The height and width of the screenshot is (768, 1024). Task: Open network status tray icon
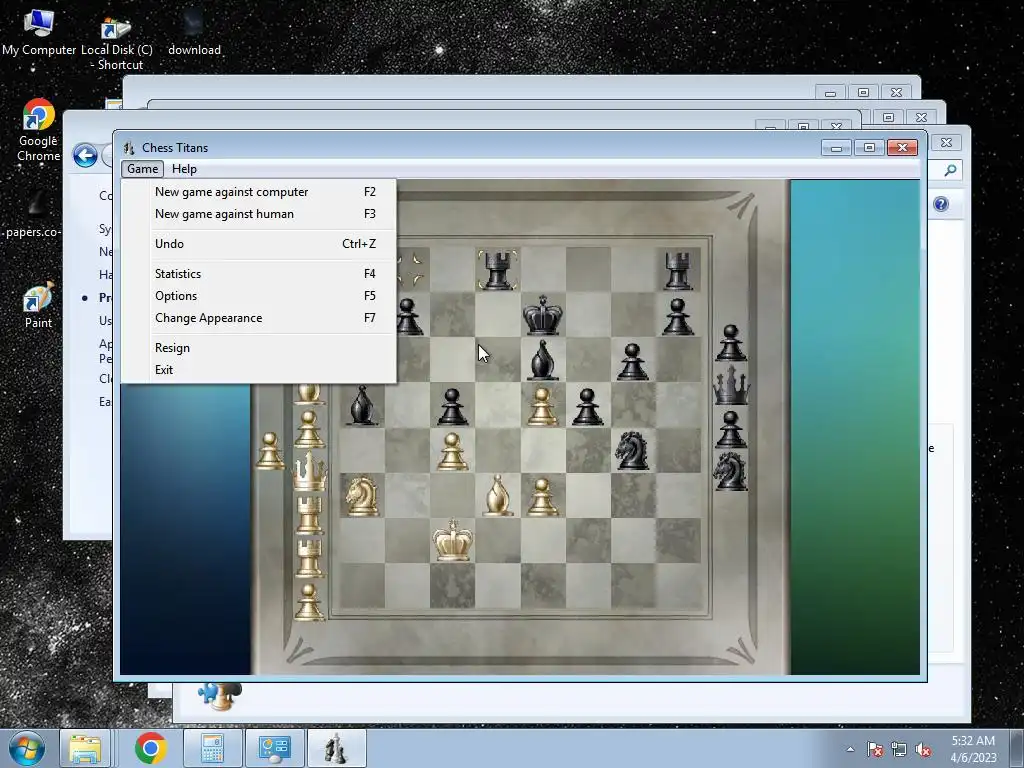[899, 749]
